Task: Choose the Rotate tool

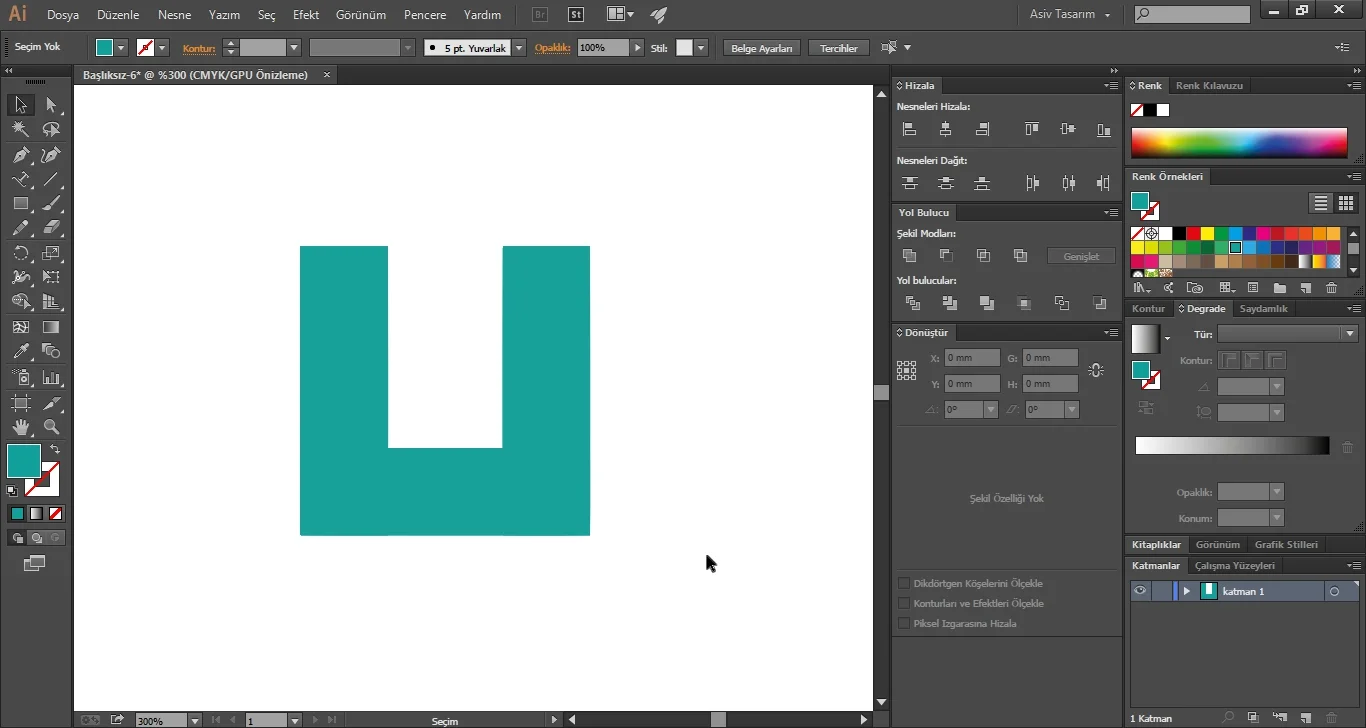Action: coord(20,253)
